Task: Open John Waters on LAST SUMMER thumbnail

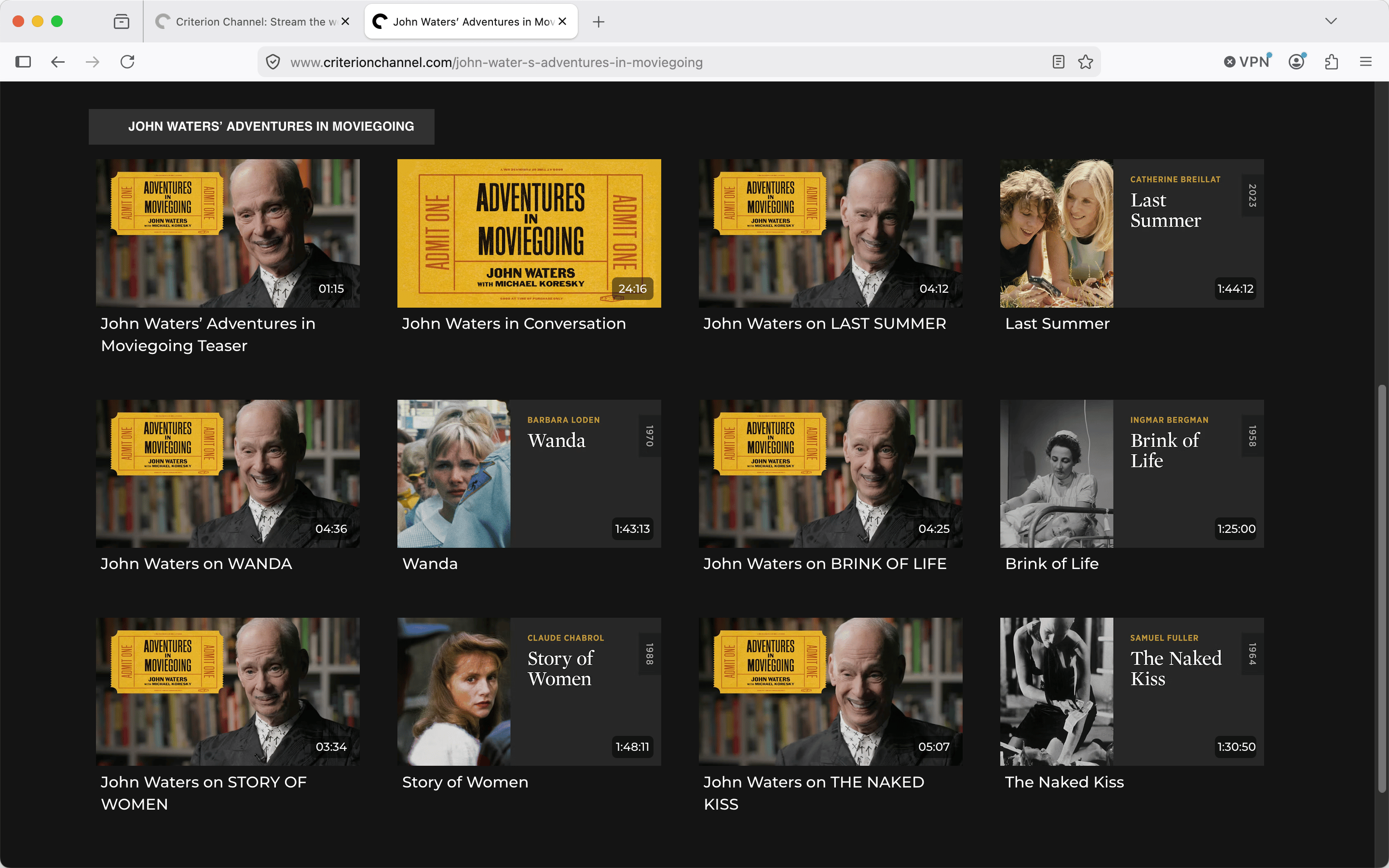Action: pos(831,233)
